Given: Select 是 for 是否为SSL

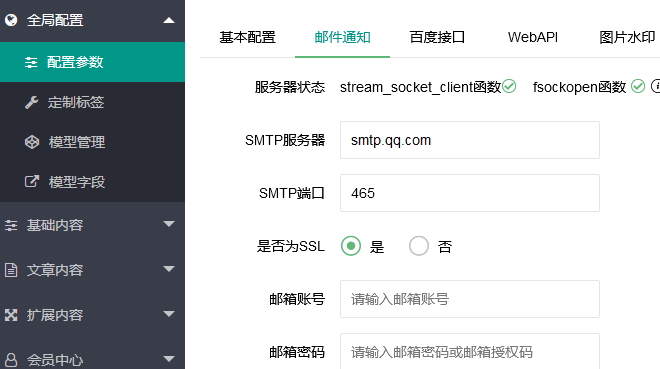Looking at the screenshot, I should tap(351, 246).
